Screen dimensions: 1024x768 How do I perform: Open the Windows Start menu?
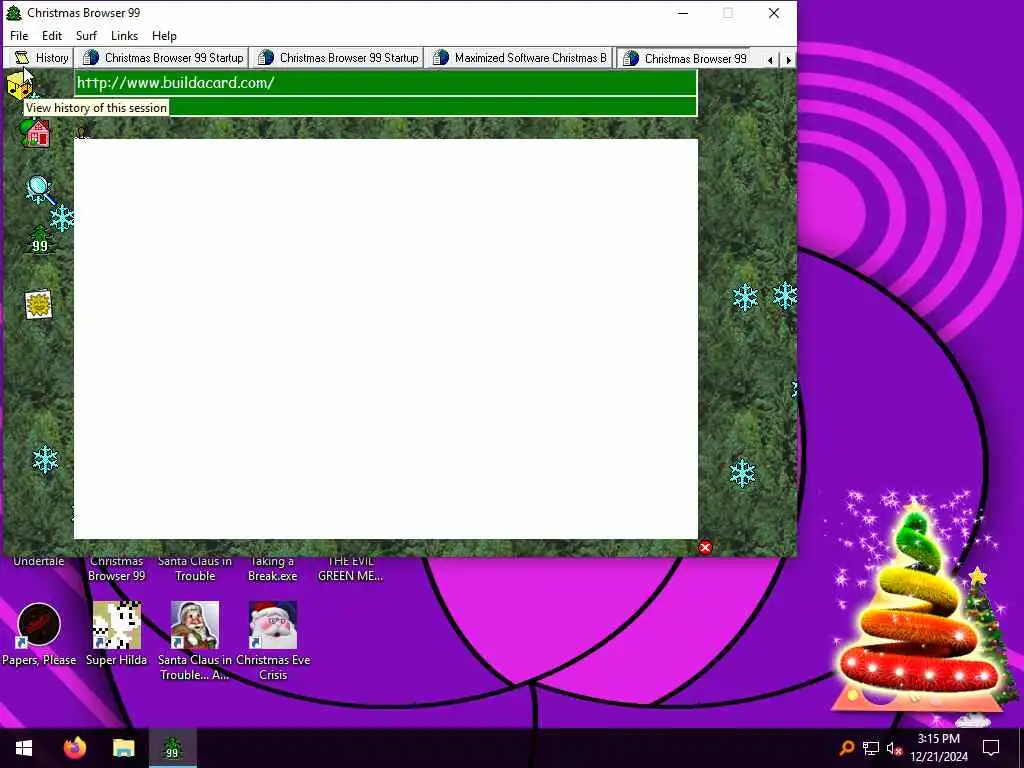pyautogui.click(x=24, y=748)
